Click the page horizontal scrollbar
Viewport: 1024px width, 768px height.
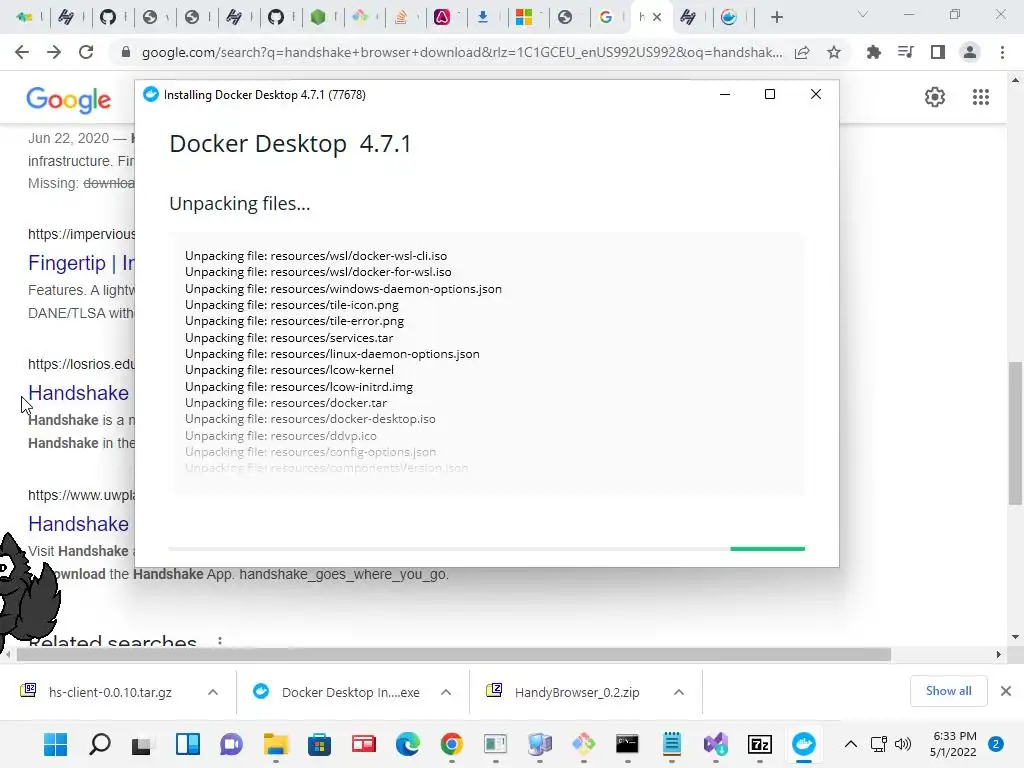[453, 654]
